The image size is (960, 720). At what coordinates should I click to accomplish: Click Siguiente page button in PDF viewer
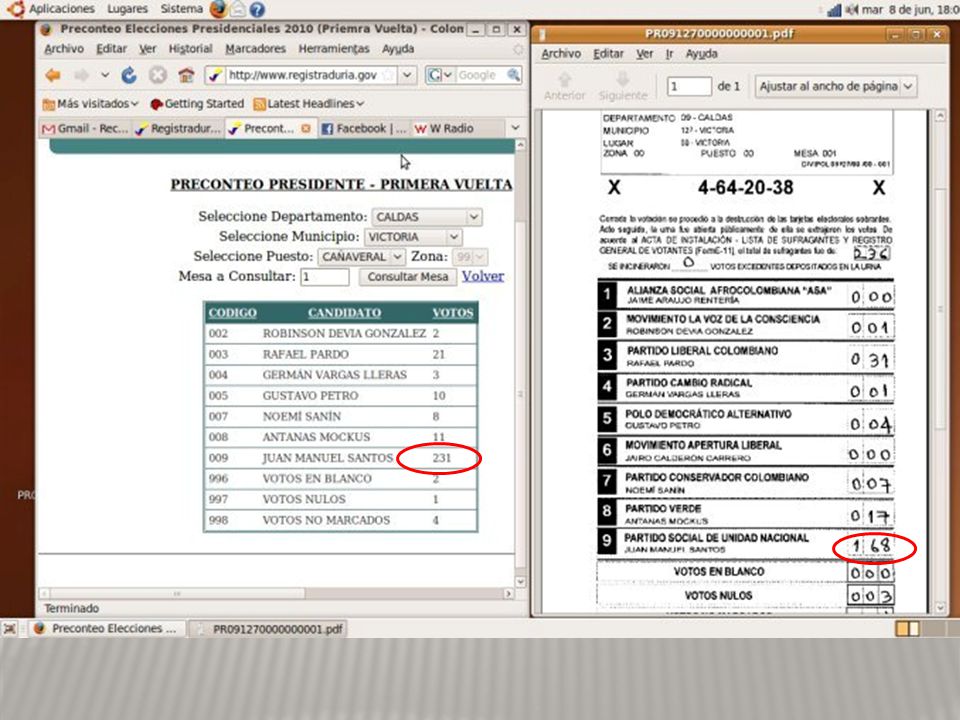pos(623,86)
